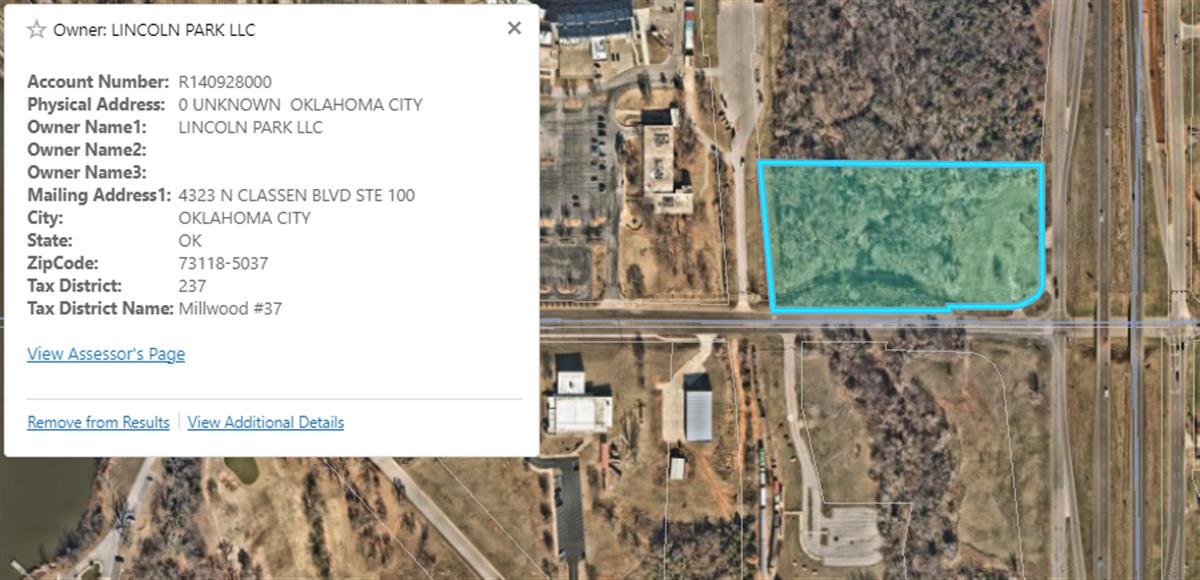
Task: Click Remove from Results
Action: [x=98, y=422]
